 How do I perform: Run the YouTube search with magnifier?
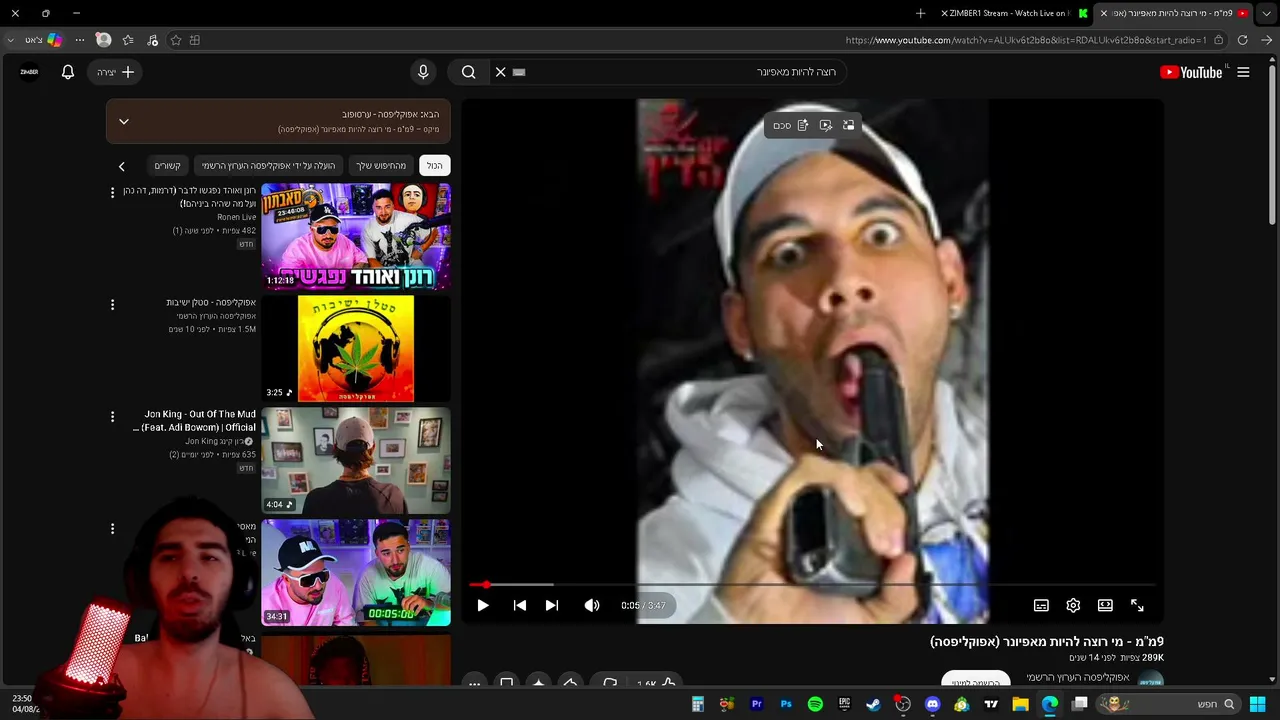[468, 72]
